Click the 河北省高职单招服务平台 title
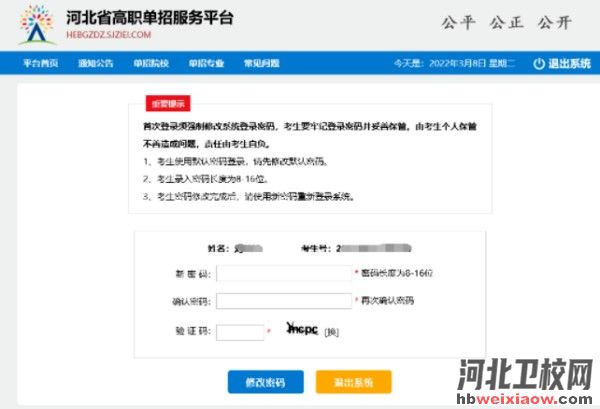The height and width of the screenshot is (409, 600). tap(161, 17)
